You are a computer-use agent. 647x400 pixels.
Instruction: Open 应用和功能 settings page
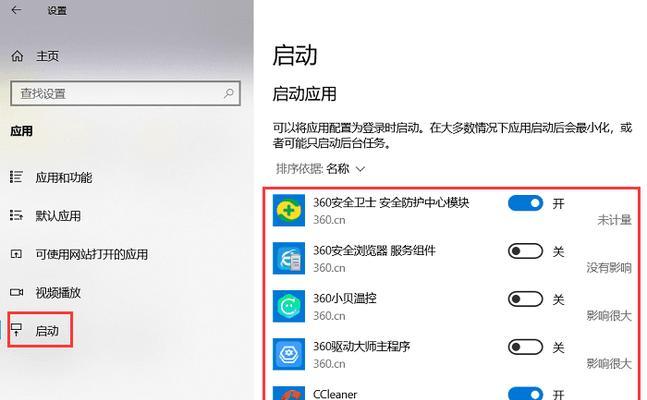coord(64,178)
